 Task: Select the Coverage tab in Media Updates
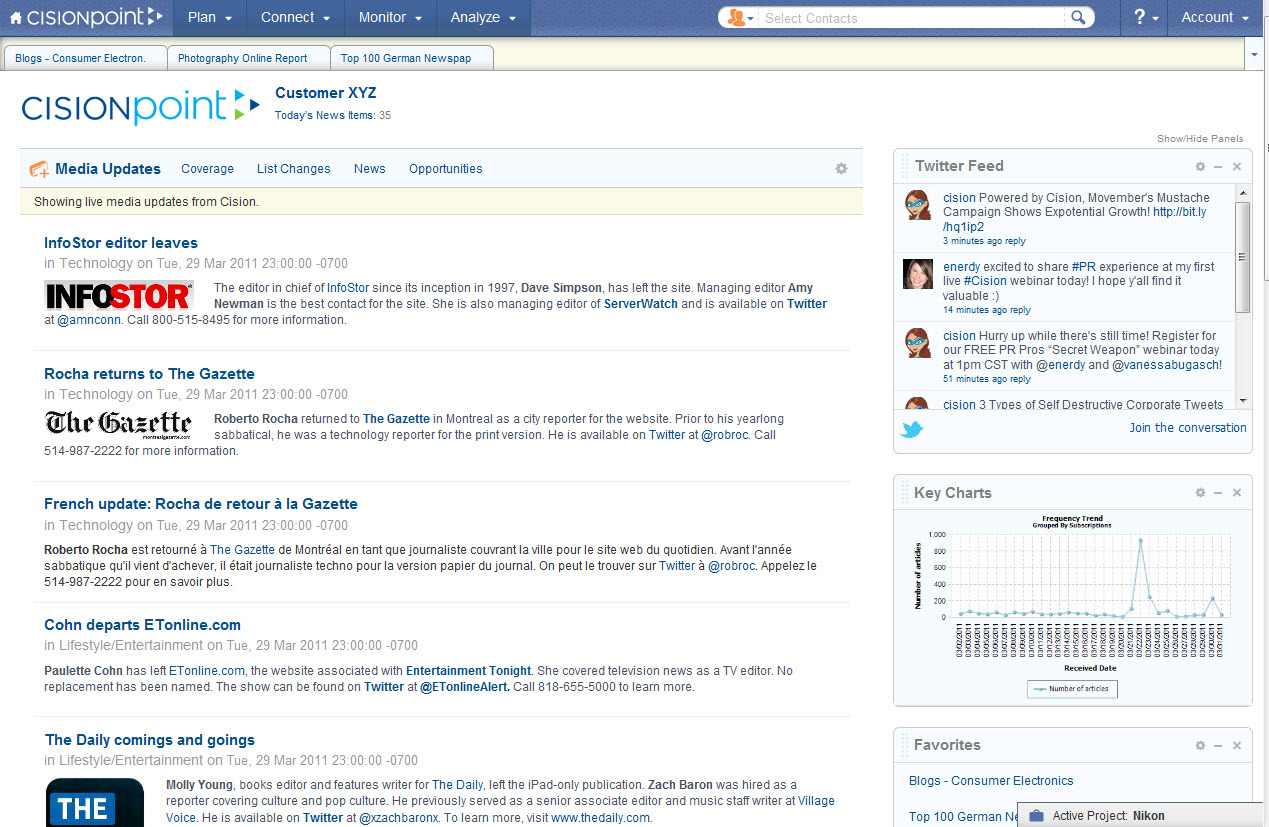point(207,168)
